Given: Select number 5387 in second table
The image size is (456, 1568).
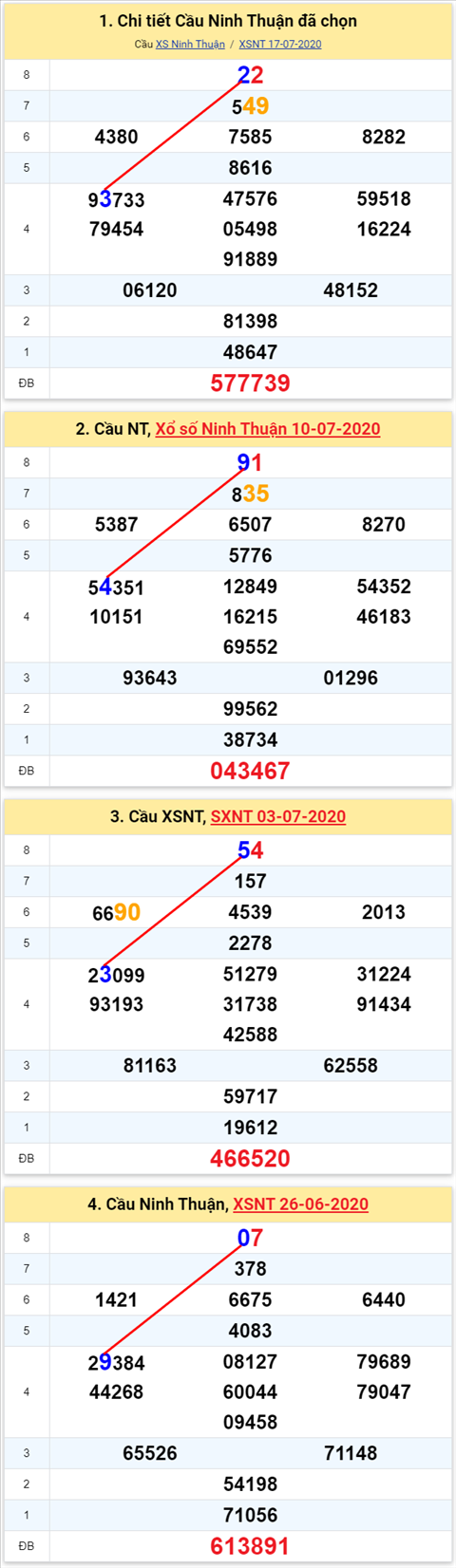Looking at the screenshot, I should (116, 524).
